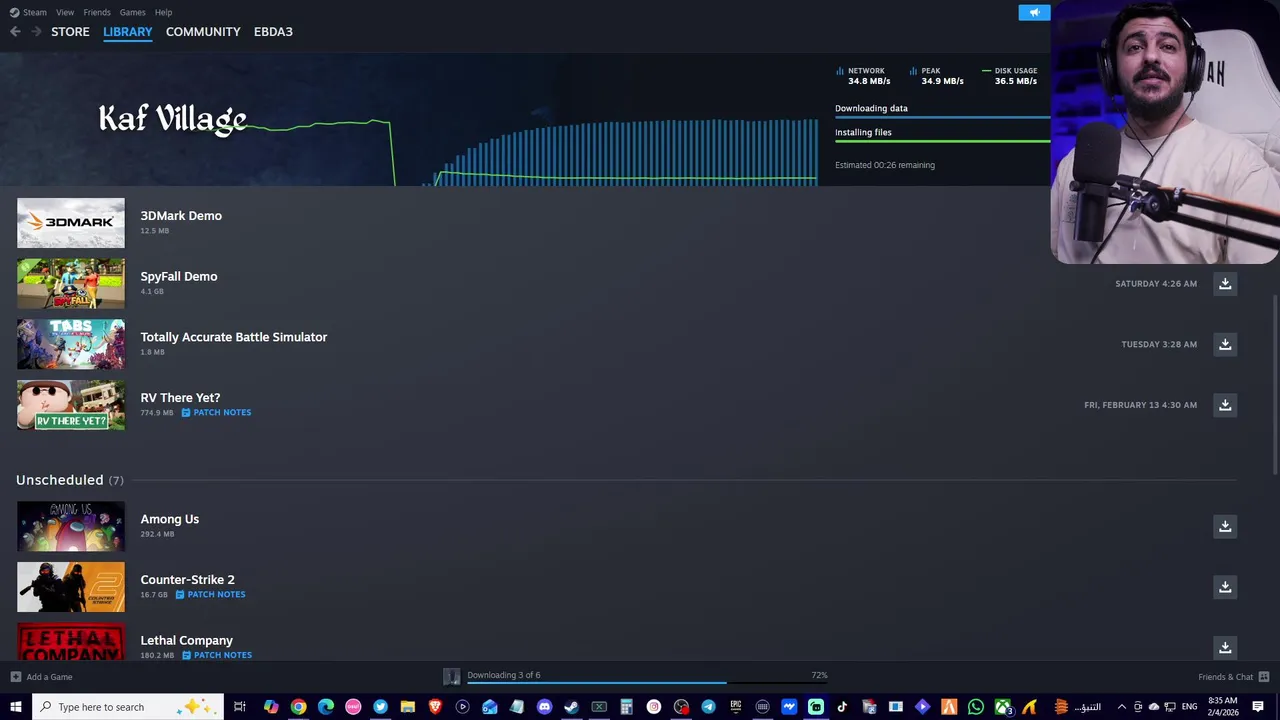Click the bottom download progress bar
This screenshot has width=1280, height=720.
pyautogui.click(x=647, y=684)
